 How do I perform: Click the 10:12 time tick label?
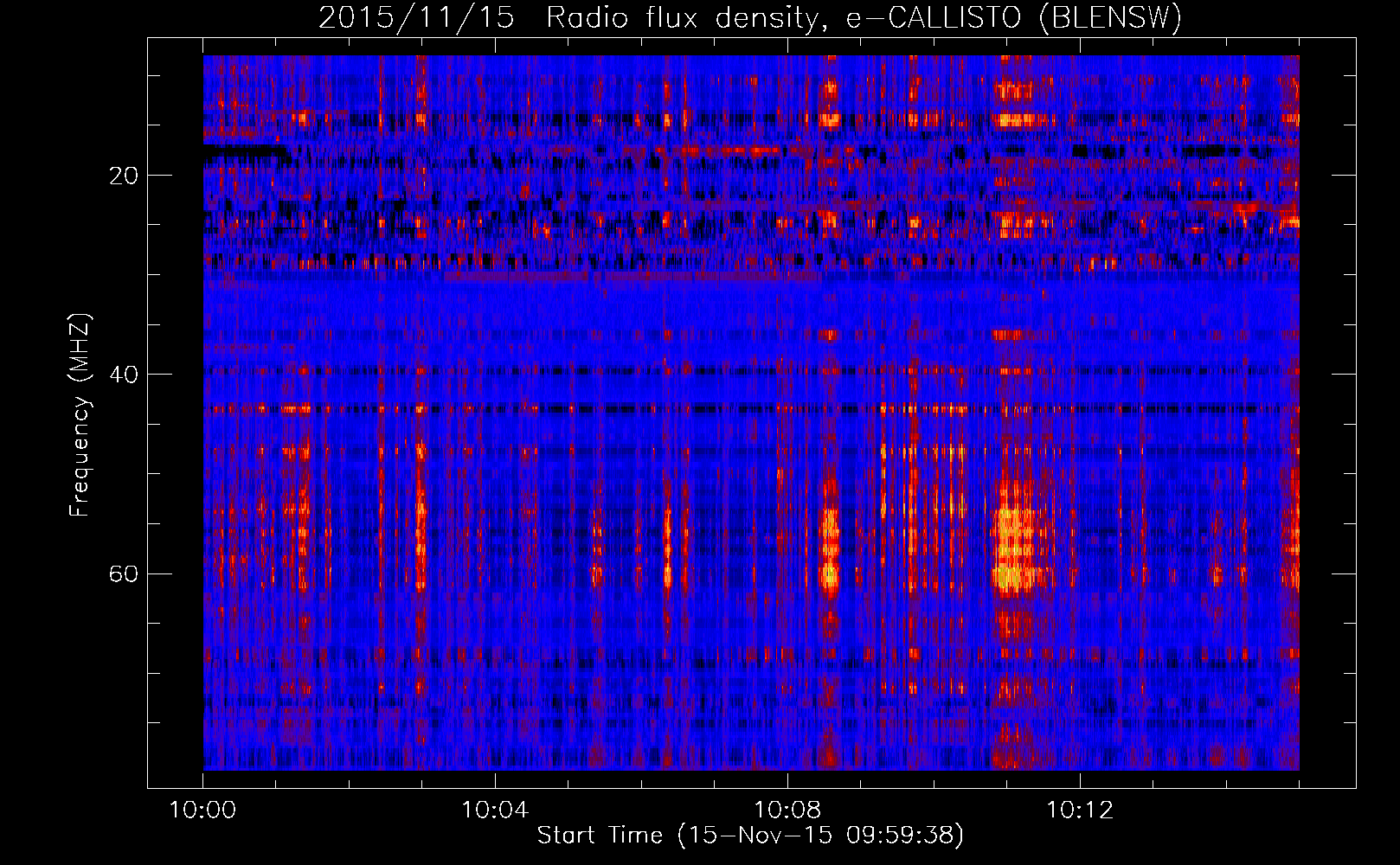1080,811
